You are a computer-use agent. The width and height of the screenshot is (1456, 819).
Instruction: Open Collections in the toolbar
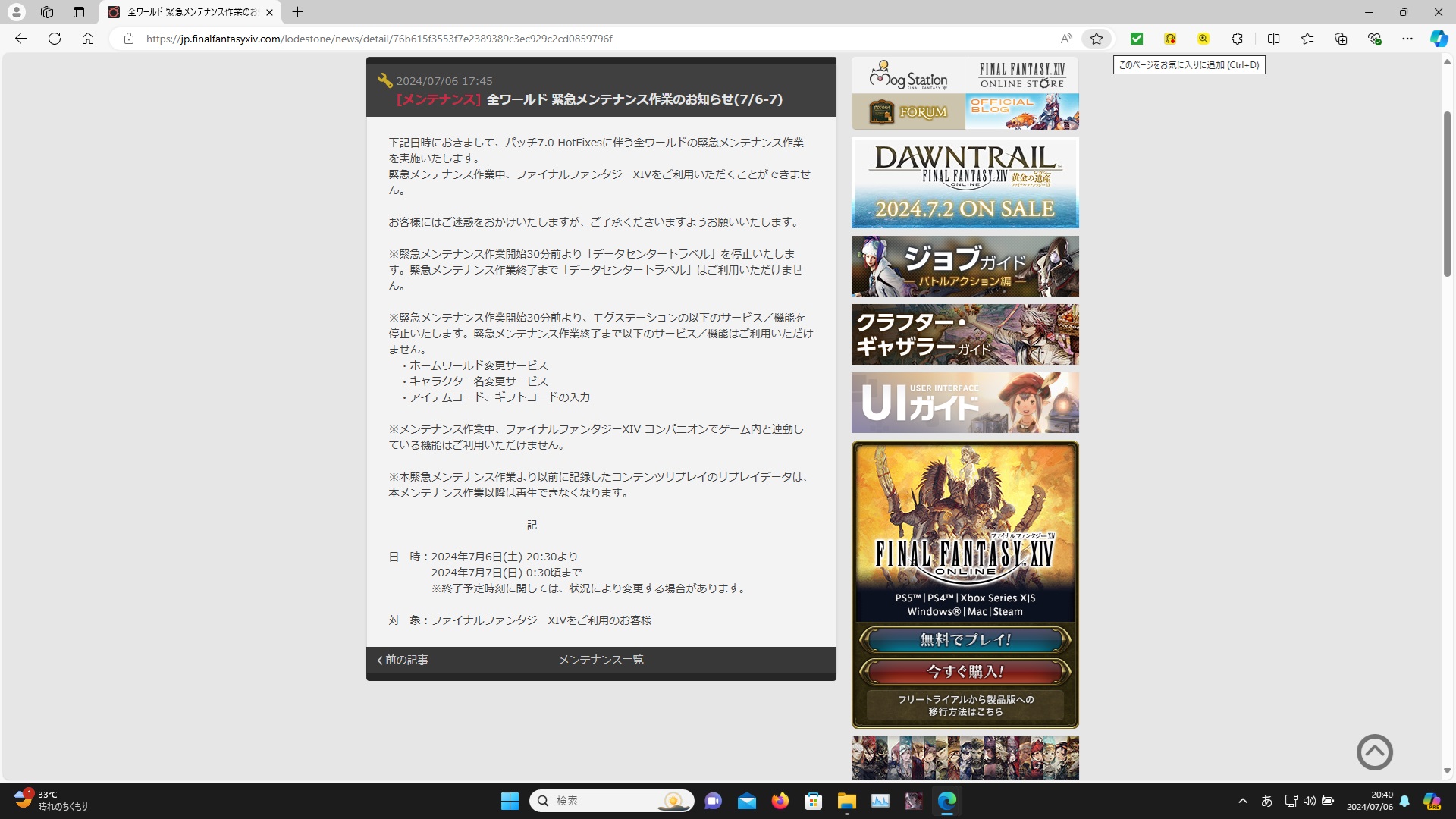[1341, 39]
